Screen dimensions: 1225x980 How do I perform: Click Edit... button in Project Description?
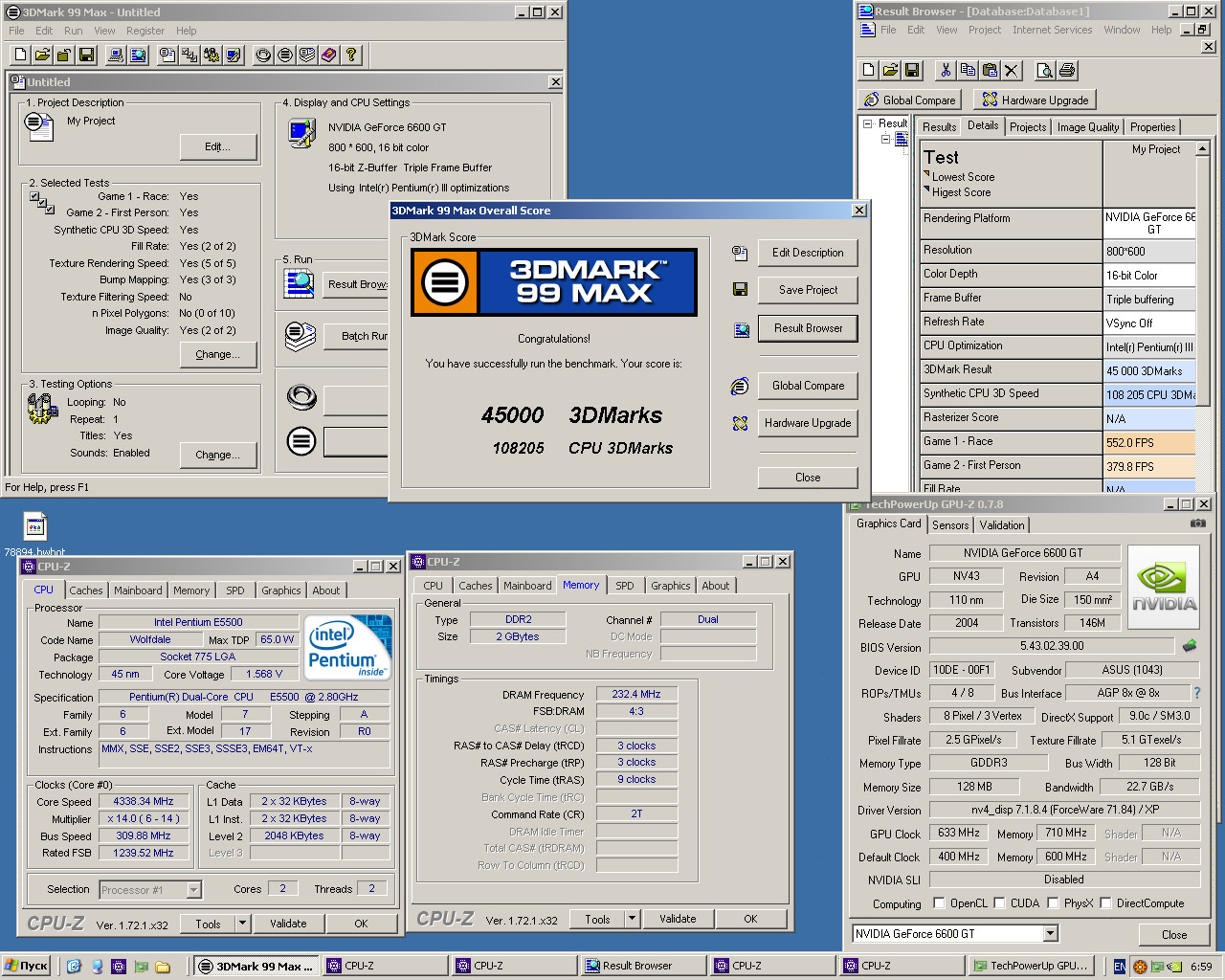pyautogui.click(x=218, y=146)
